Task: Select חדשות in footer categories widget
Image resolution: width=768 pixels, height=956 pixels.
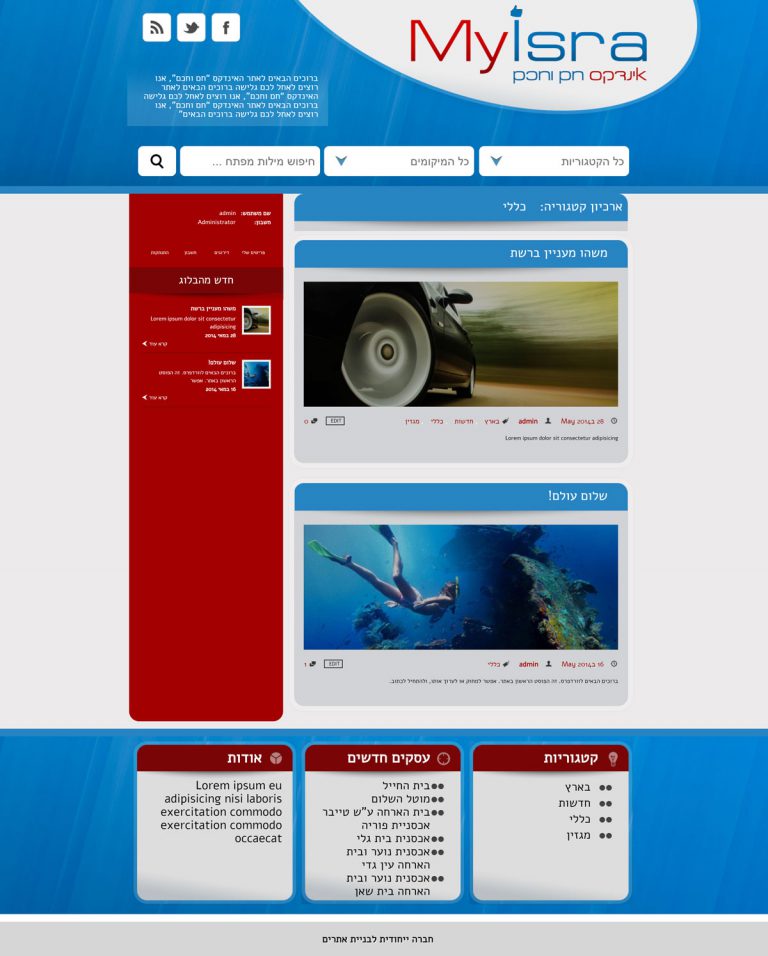Action: (x=574, y=804)
